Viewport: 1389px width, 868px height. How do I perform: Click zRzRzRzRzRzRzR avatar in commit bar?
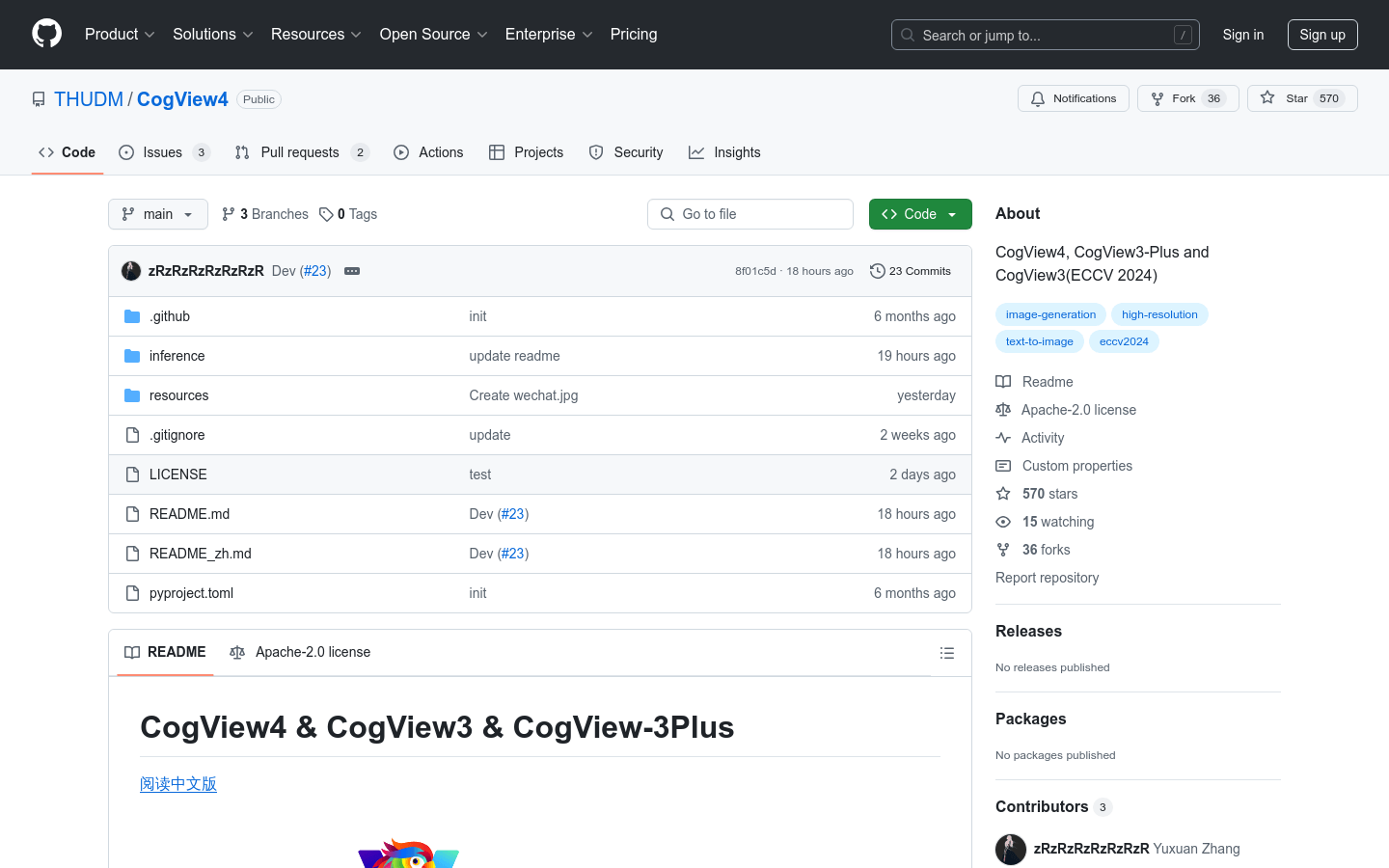click(x=131, y=271)
